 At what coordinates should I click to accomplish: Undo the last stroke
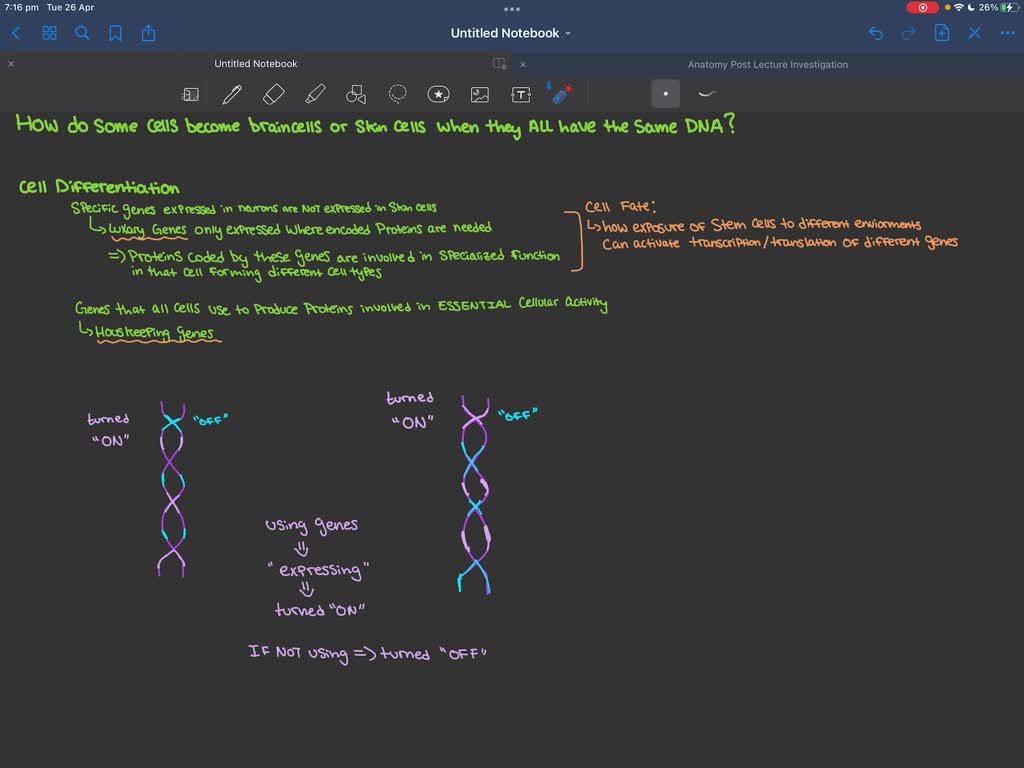click(x=876, y=33)
